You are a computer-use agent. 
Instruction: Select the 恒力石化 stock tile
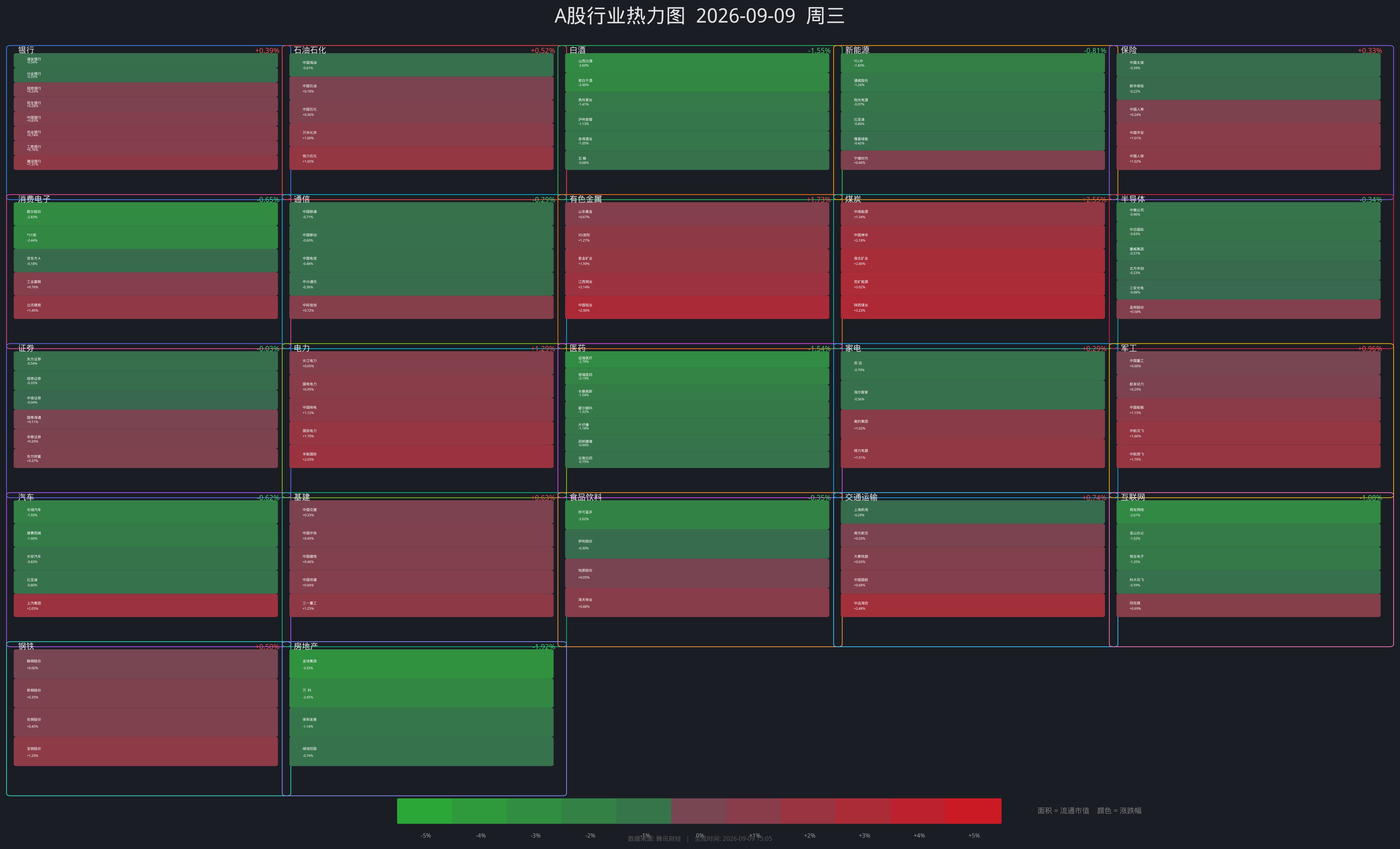coord(421,159)
